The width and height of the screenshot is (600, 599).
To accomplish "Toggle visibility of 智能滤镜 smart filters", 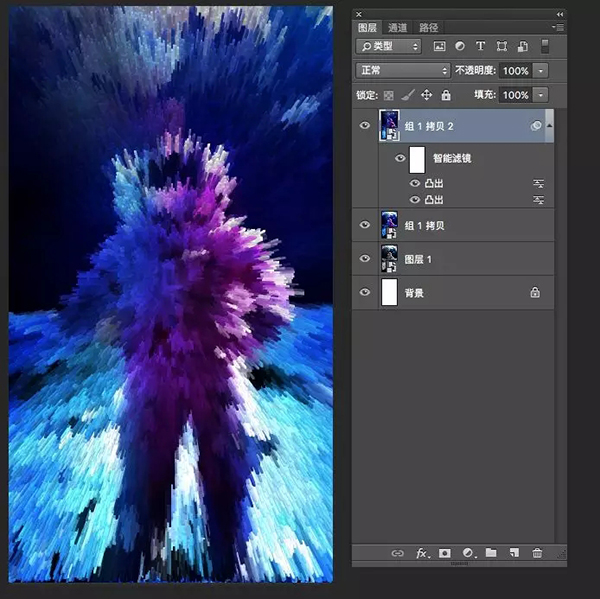I will 400,158.
